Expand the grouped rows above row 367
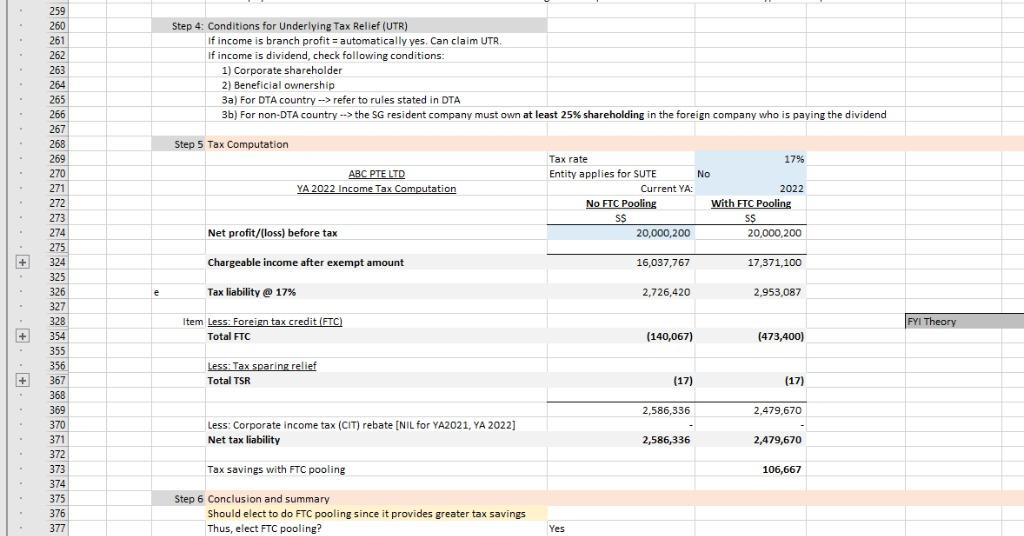Viewport: 1024px width, 536px height. [8, 380]
